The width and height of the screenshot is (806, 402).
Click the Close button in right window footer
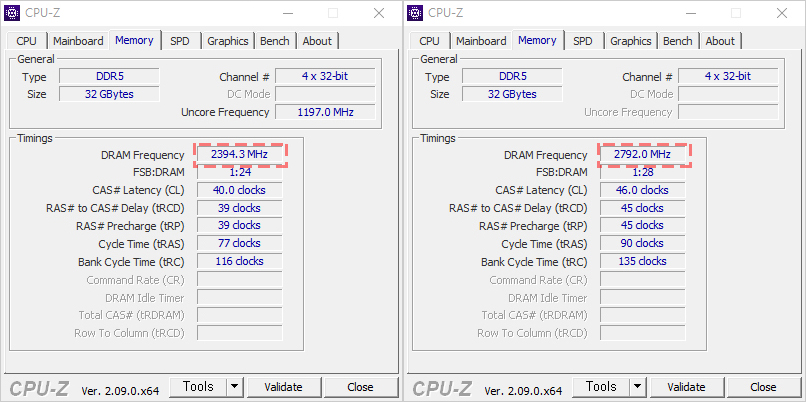[763, 387]
